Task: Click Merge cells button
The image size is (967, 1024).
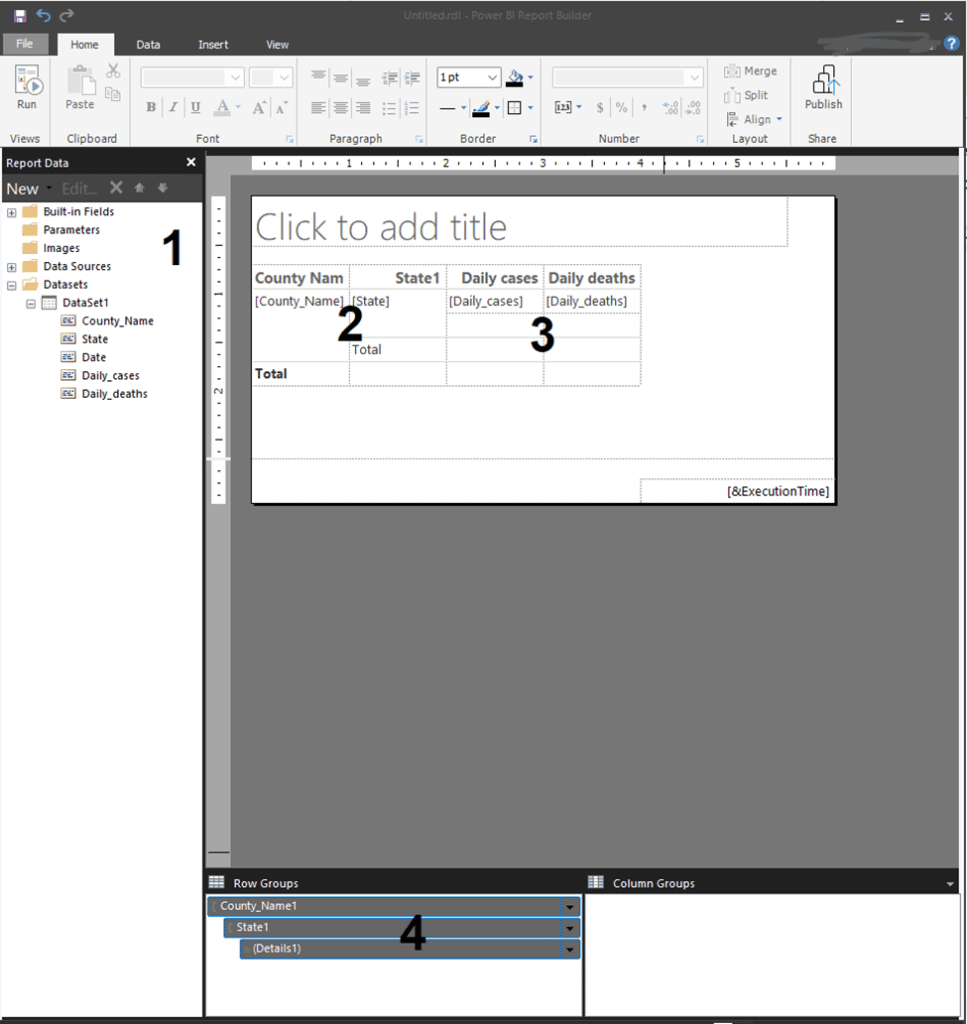Action: pos(750,71)
